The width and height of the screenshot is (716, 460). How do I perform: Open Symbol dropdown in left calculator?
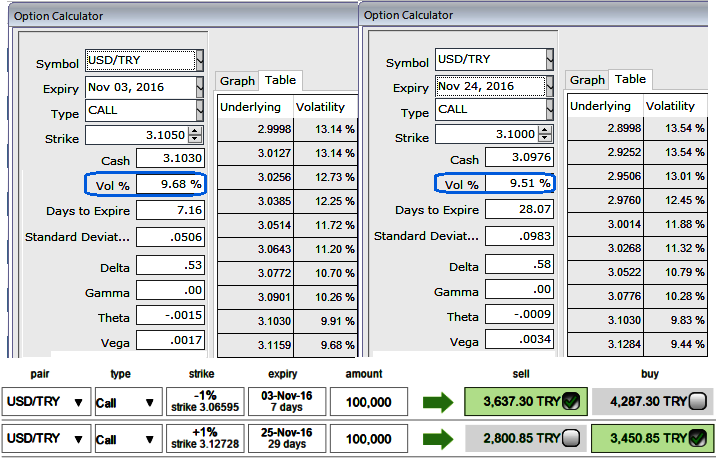tap(199, 61)
